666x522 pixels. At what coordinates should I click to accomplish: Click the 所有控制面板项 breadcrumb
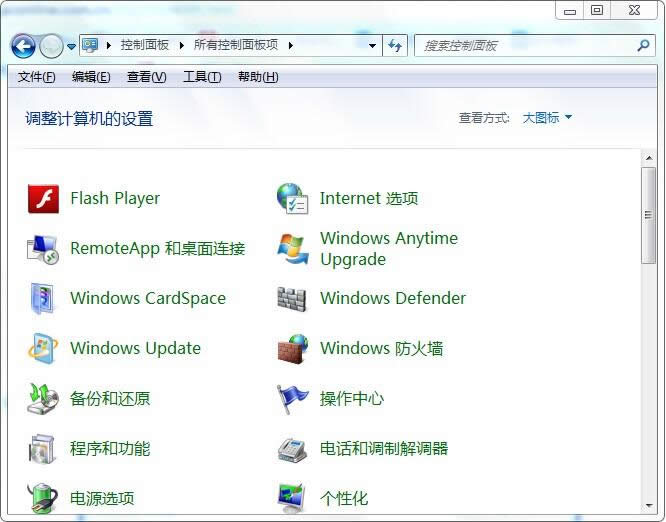coord(236,45)
